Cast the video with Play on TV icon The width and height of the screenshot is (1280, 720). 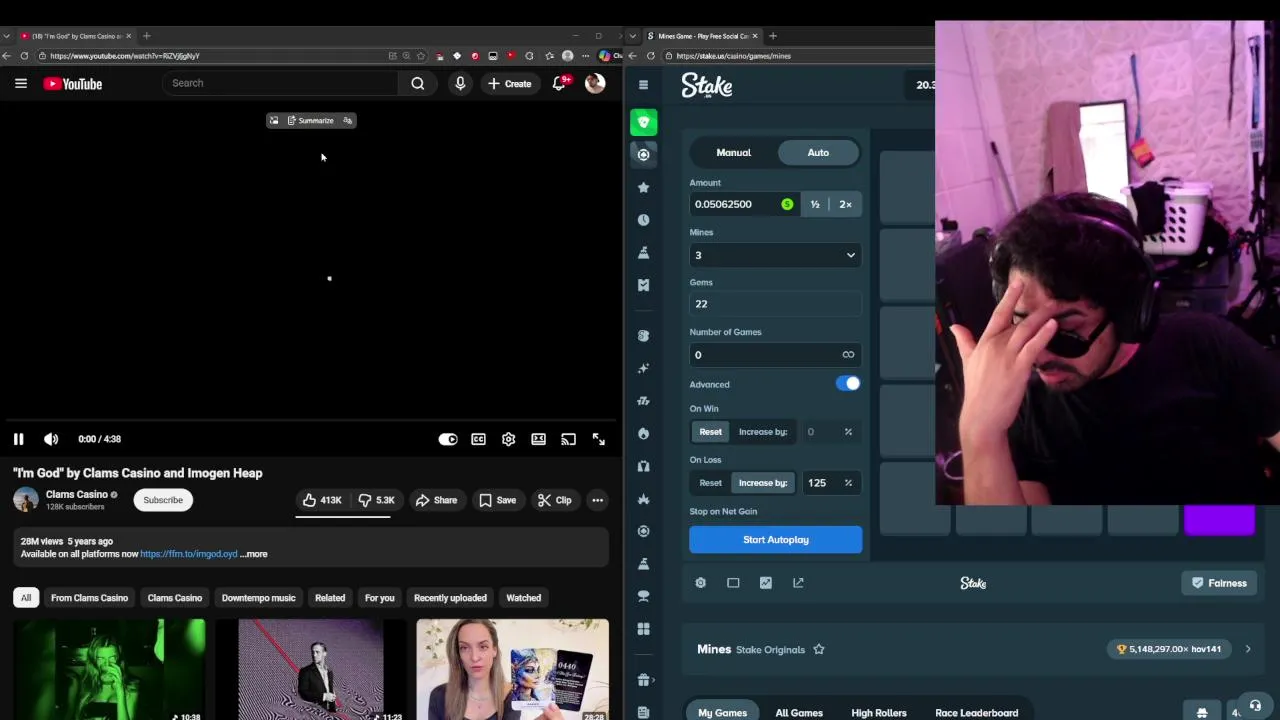pyautogui.click(x=568, y=439)
